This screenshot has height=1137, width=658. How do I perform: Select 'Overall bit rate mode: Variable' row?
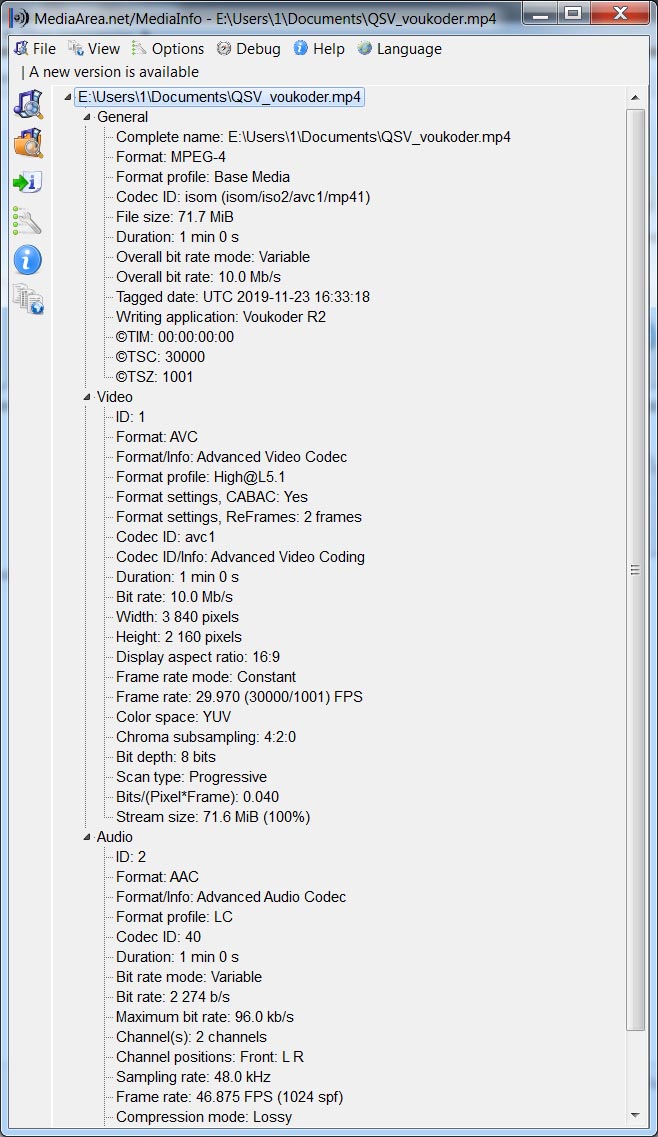(213, 257)
